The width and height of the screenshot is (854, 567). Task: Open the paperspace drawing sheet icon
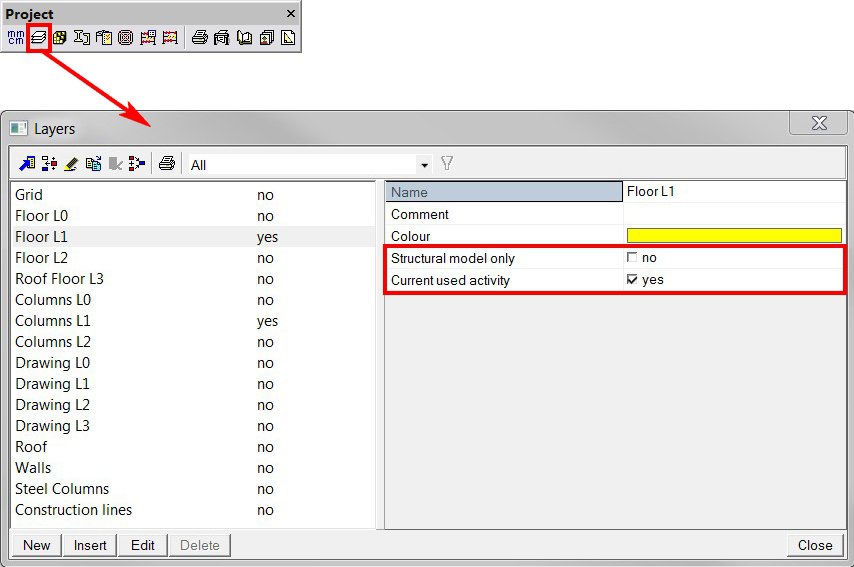pos(288,38)
